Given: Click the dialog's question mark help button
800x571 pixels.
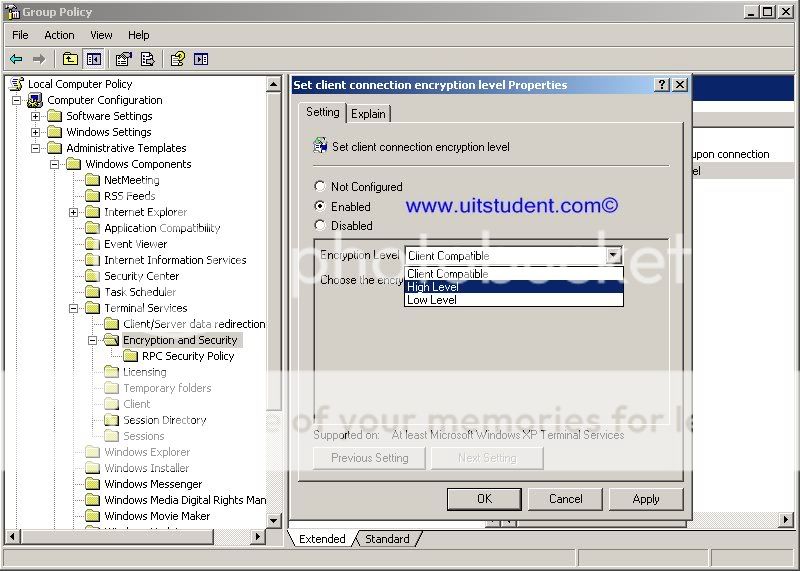Looking at the screenshot, I should [x=662, y=85].
